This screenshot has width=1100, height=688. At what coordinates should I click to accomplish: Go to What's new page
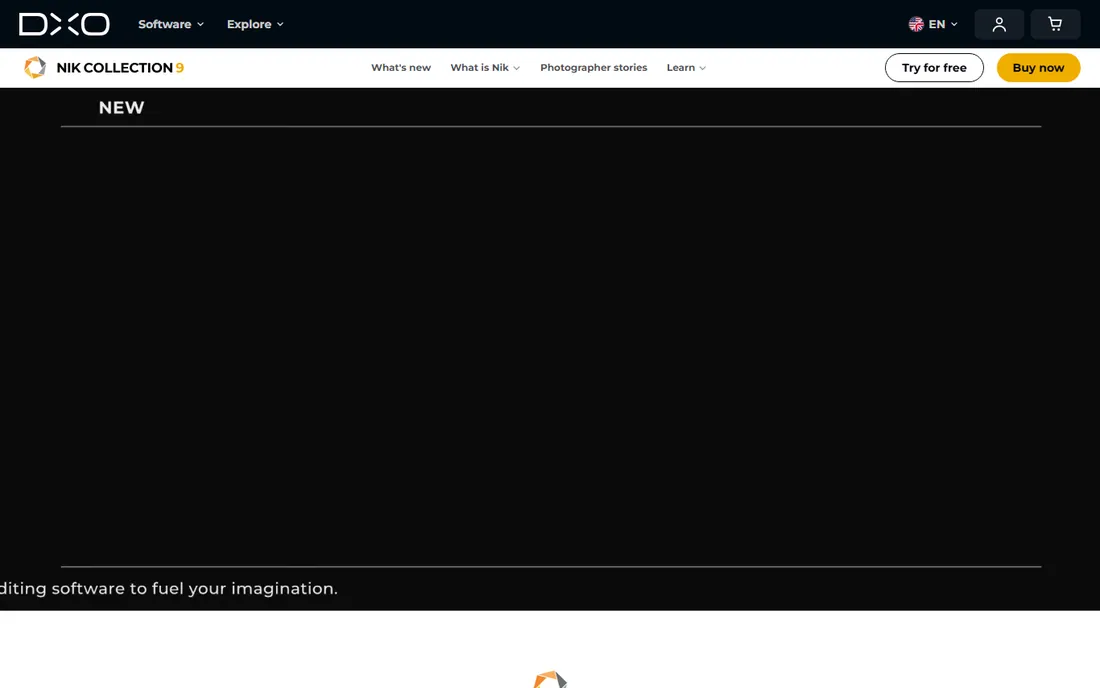[401, 67]
